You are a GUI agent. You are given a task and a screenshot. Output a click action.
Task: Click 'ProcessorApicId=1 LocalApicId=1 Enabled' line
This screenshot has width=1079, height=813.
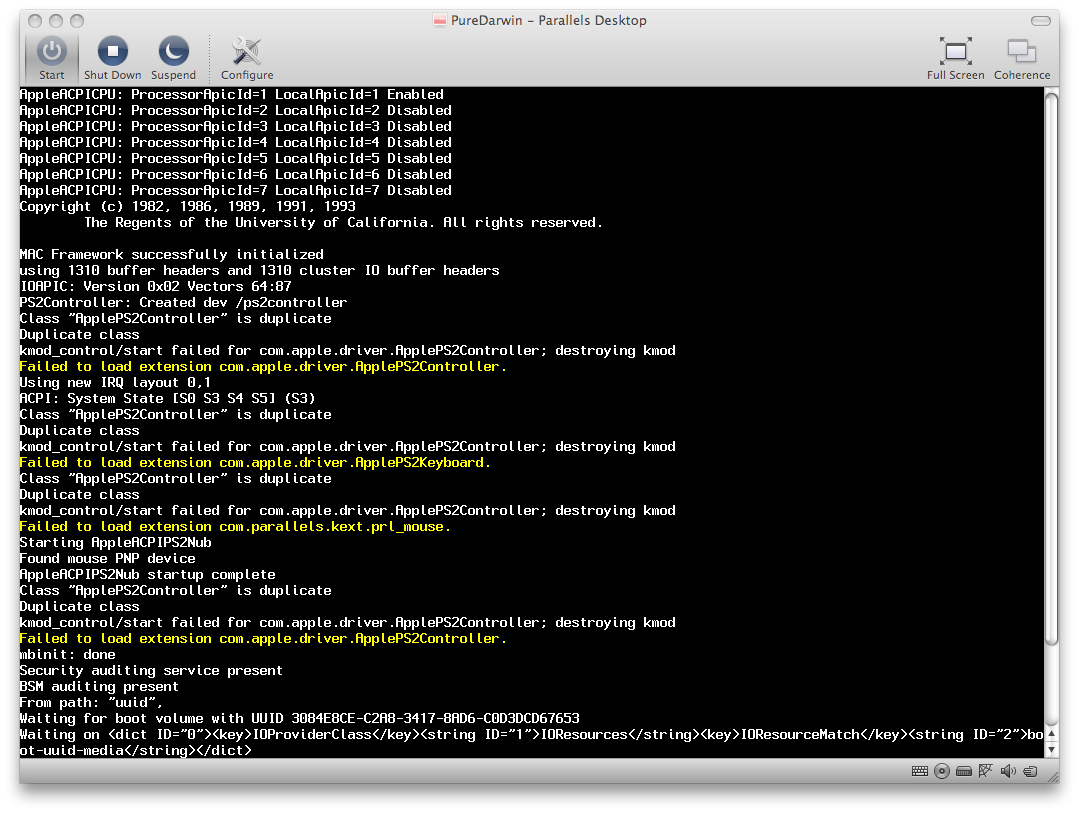point(231,94)
